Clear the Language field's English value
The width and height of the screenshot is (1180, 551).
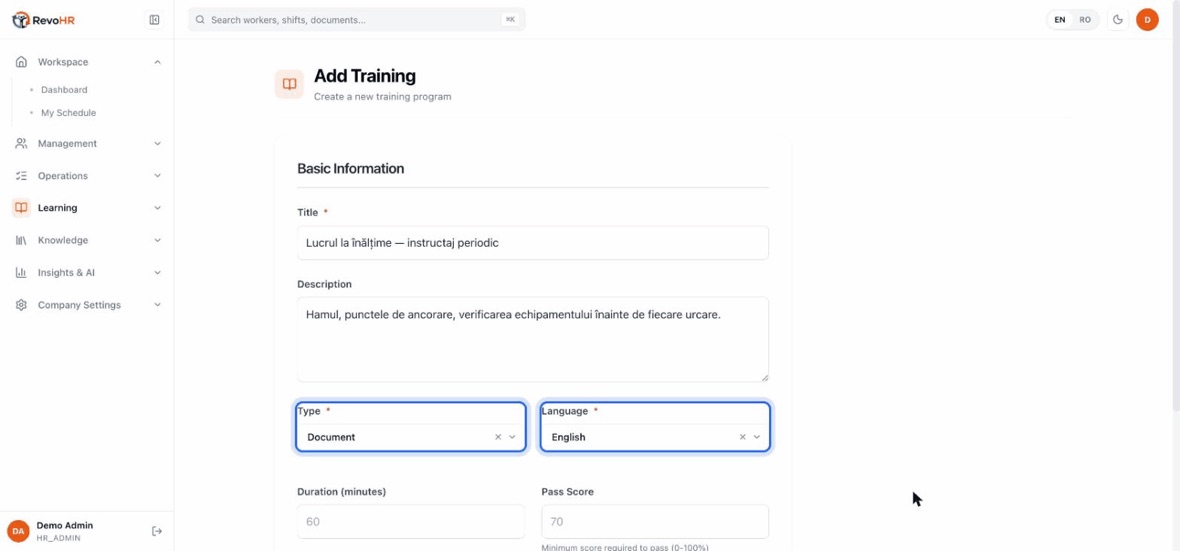click(x=742, y=437)
